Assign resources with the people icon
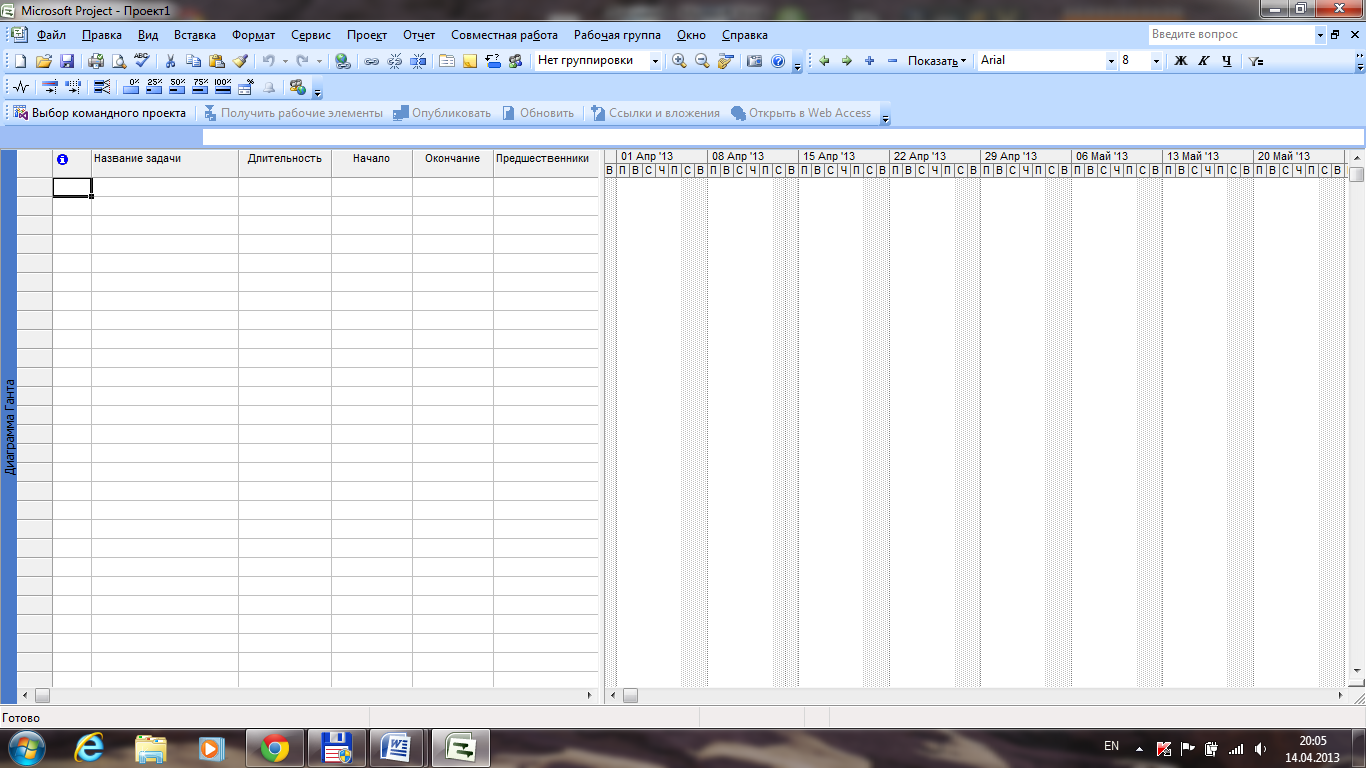Screen dimensions: 1366x768 515,61
